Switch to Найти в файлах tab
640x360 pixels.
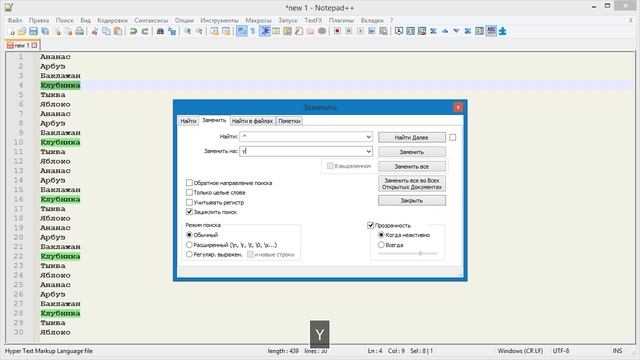tap(252, 121)
